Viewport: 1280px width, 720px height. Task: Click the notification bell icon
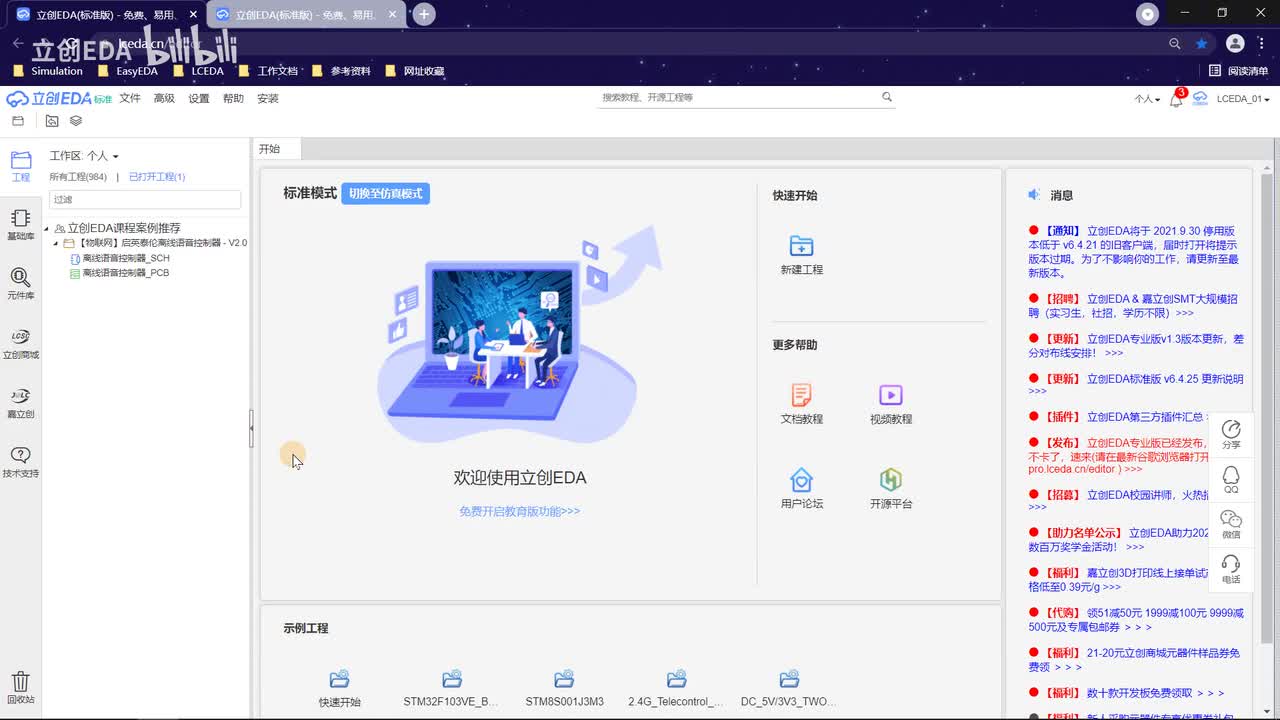click(x=1176, y=99)
